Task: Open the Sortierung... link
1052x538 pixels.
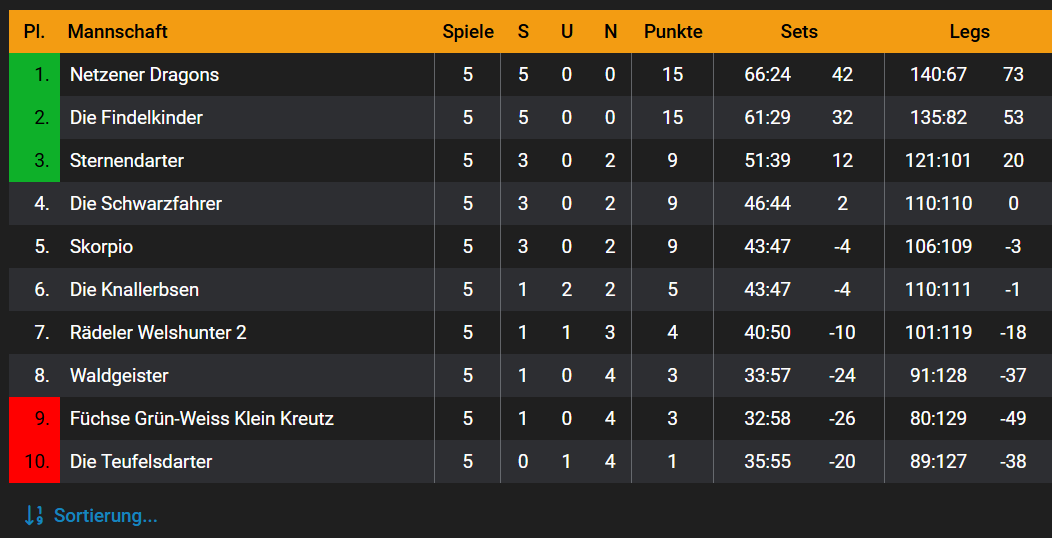Action: coord(105,516)
